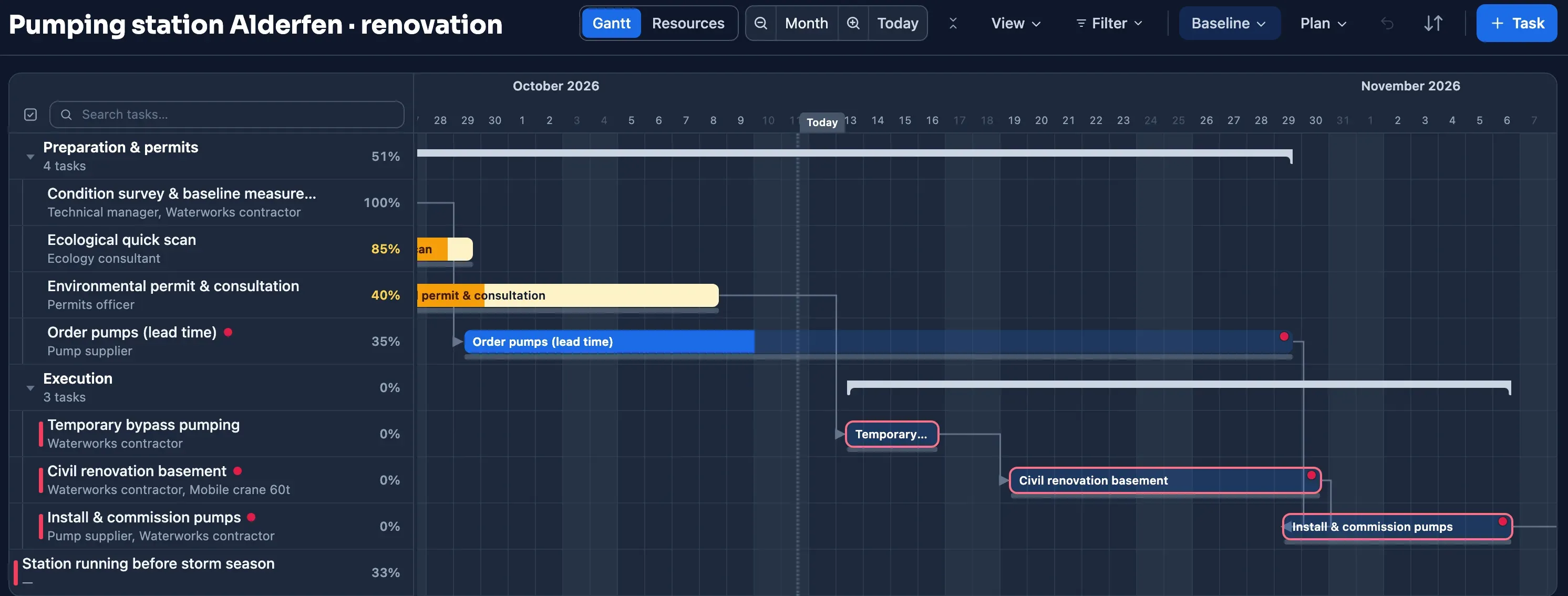Open the Filter dropdown
The image size is (1568, 596).
(x=1108, y=23)
